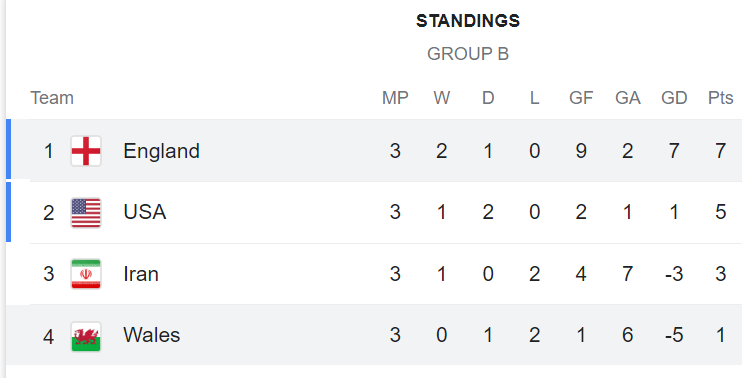The width and height of the screenshot is (742, 378).
Task: Open the USA team link
Action: click(145, 212)
